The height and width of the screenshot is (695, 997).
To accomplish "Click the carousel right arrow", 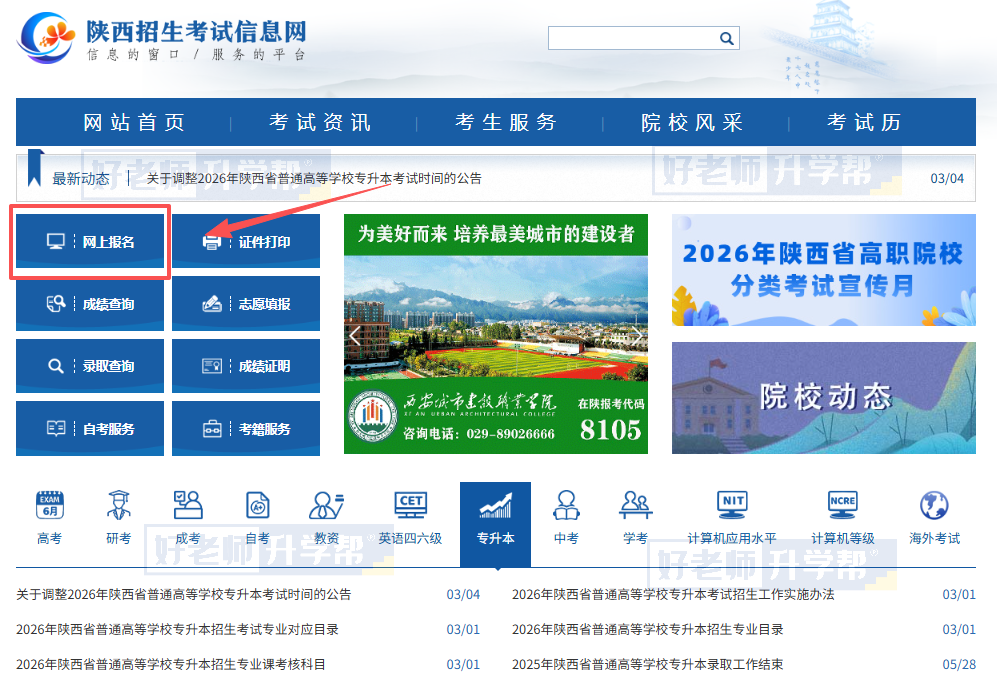I will (637, 334).
